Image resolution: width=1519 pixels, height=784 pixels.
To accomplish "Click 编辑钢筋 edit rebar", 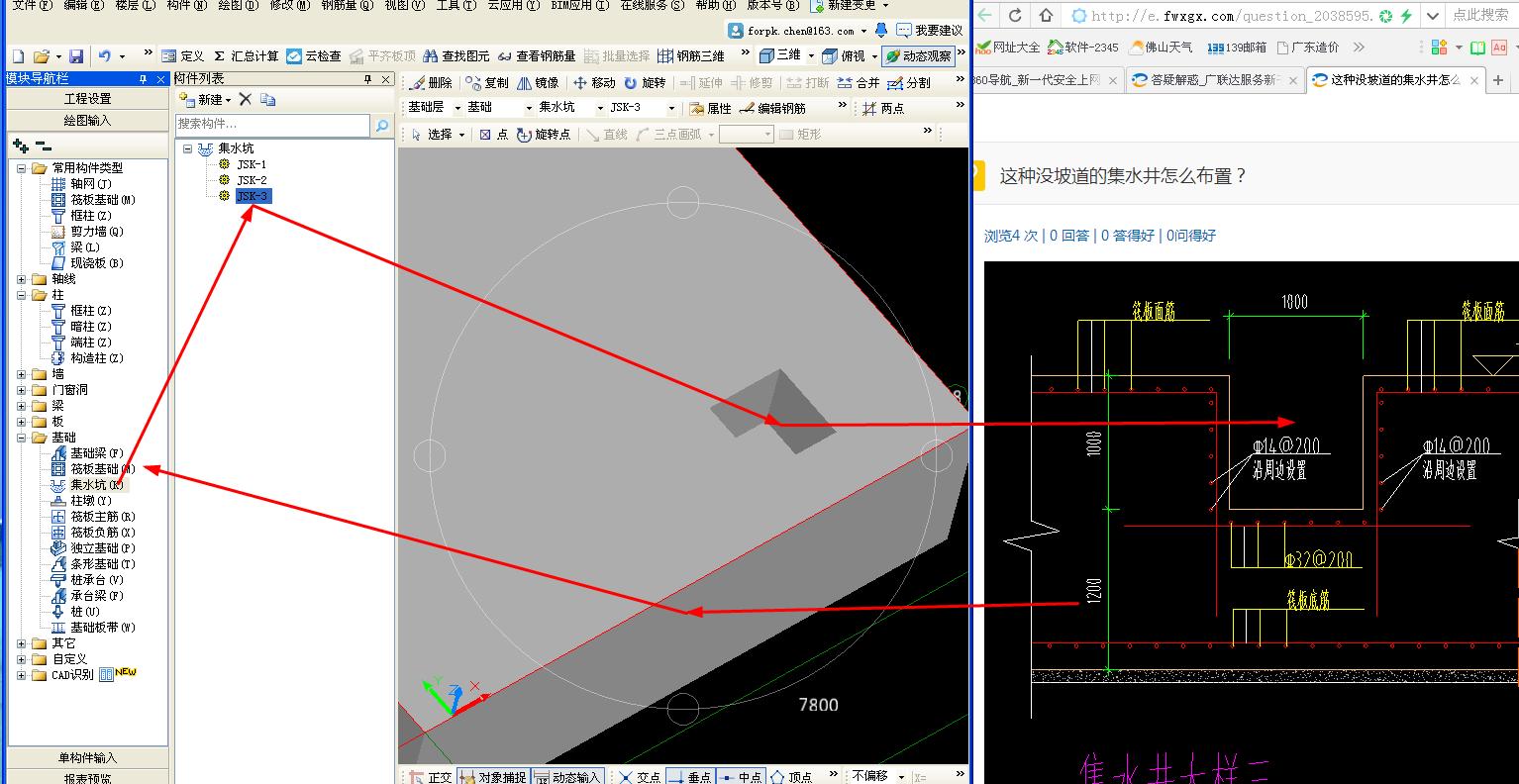I will pyautogui.click(x=772, y=108).
